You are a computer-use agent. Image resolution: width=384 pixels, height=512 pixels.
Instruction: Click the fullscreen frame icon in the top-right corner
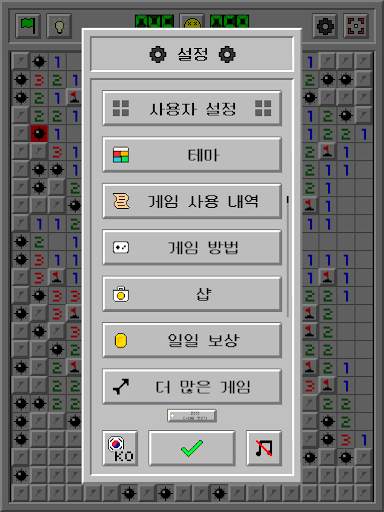click(356, 25)
